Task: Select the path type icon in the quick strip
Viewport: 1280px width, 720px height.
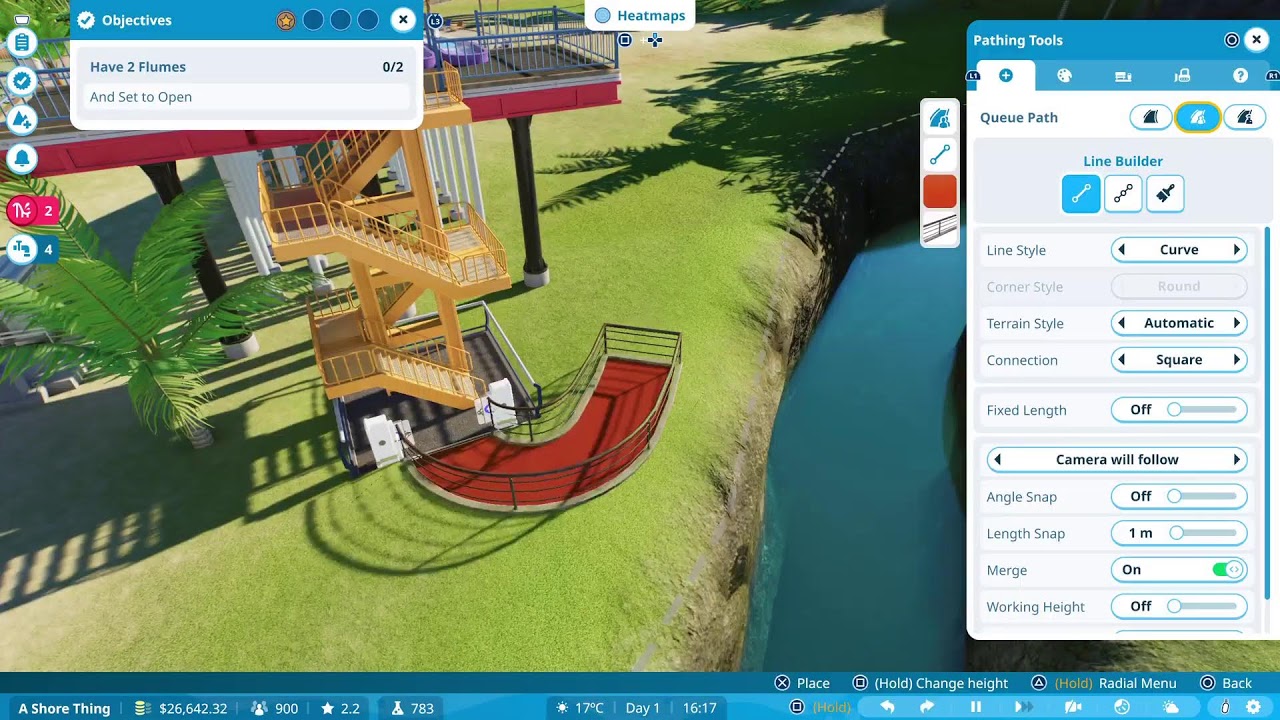Action: 940,119
